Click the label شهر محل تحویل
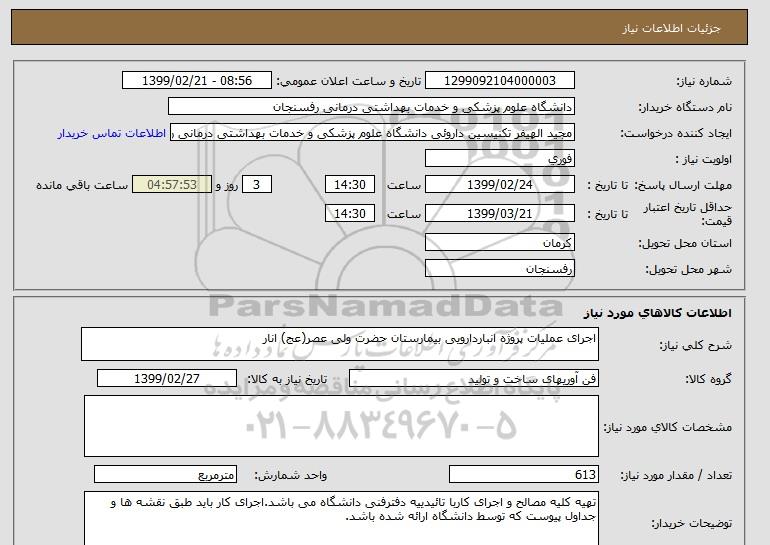The image size is (770, 545). (688, 270)
